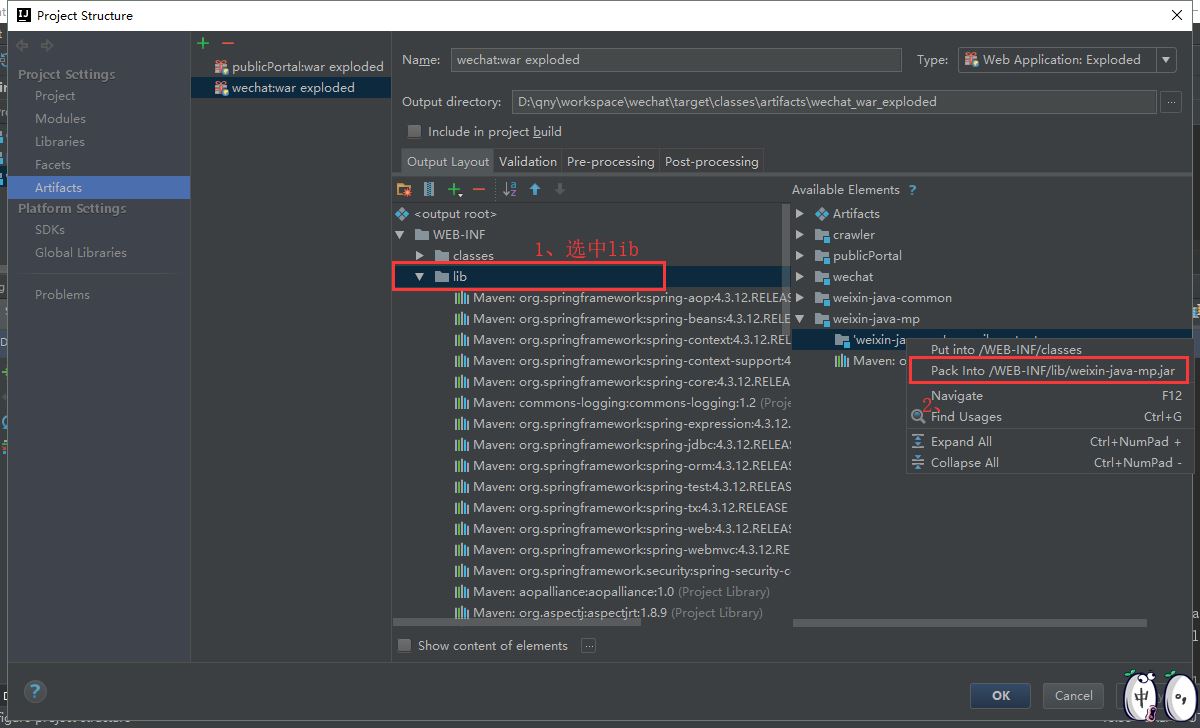Click the green plus to add an artifact
This screenshot has height=728, width=1200.
click(203, 43)
